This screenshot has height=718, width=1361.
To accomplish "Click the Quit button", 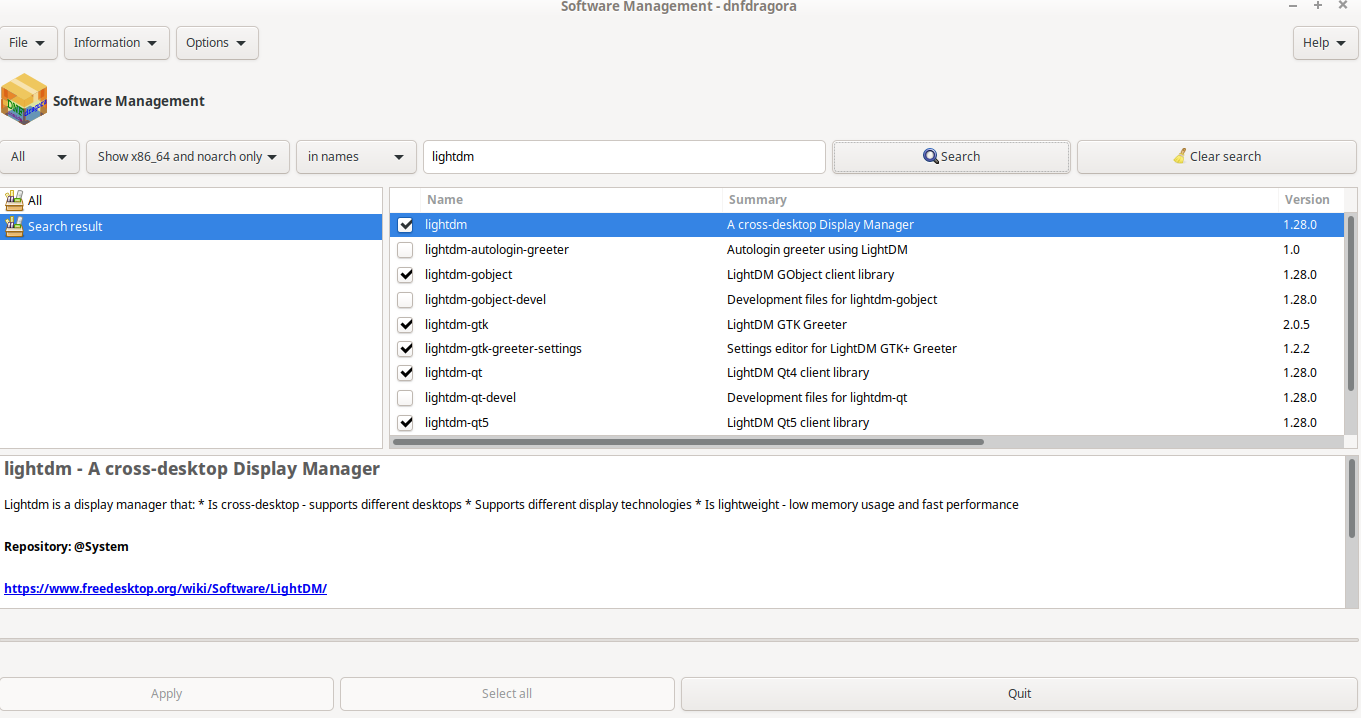I will (1019, 694).
